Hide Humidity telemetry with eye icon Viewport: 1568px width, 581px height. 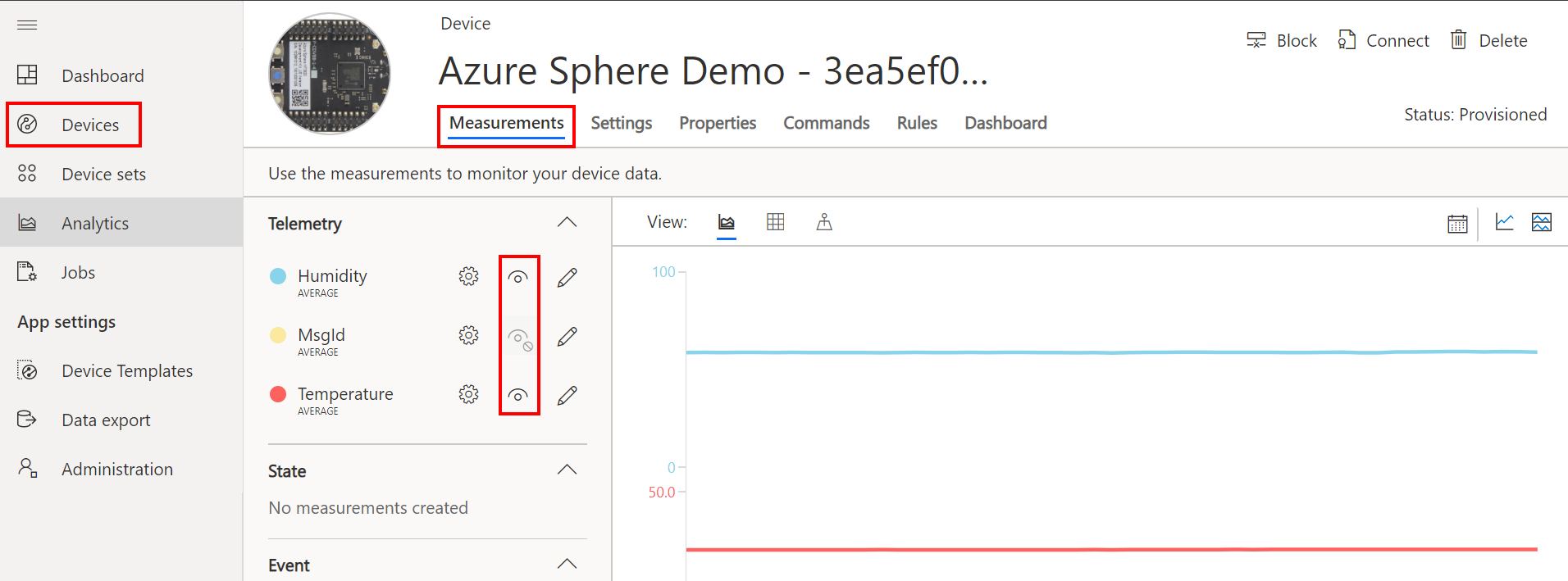(x=517, y=278)
